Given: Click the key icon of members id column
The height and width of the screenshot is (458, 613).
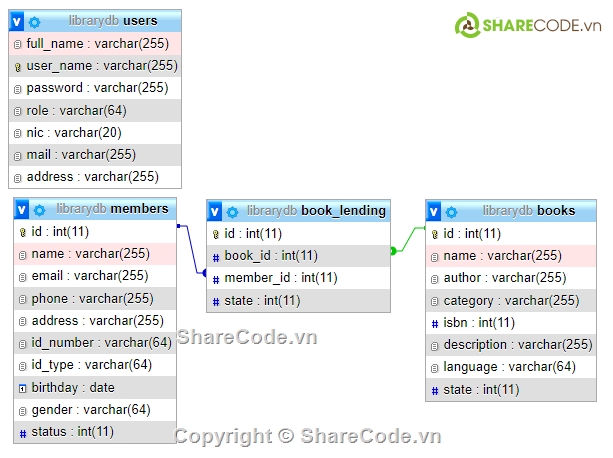Looking at the screenshot, I should (x=23, y=232).
